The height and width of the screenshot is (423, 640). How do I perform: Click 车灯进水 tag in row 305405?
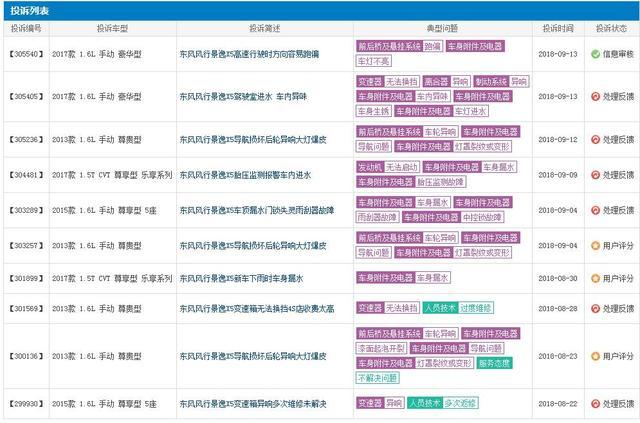coord(471,111)
